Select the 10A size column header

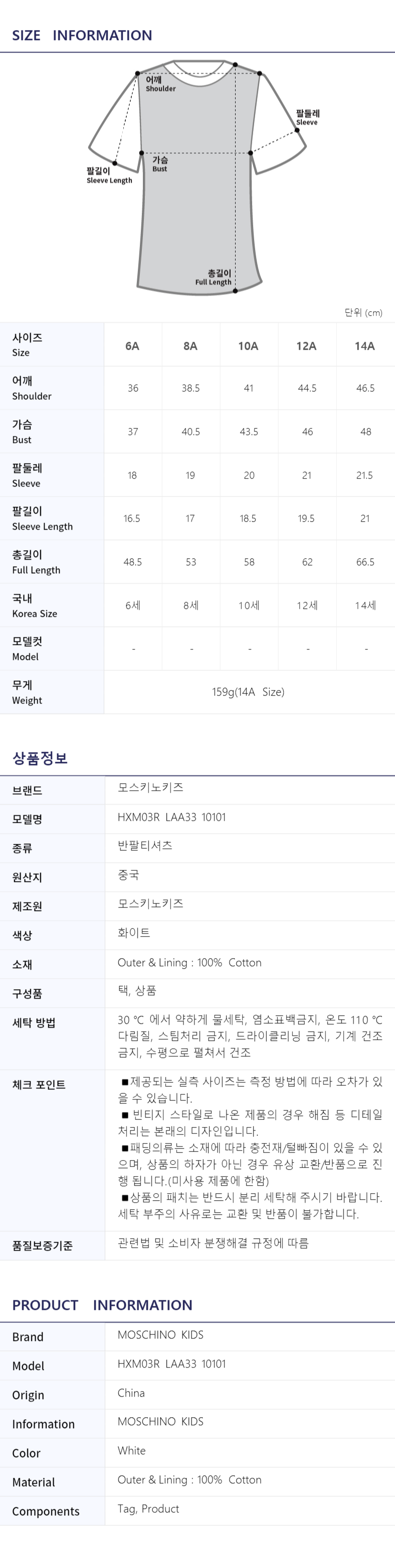(x=248, y=346)
